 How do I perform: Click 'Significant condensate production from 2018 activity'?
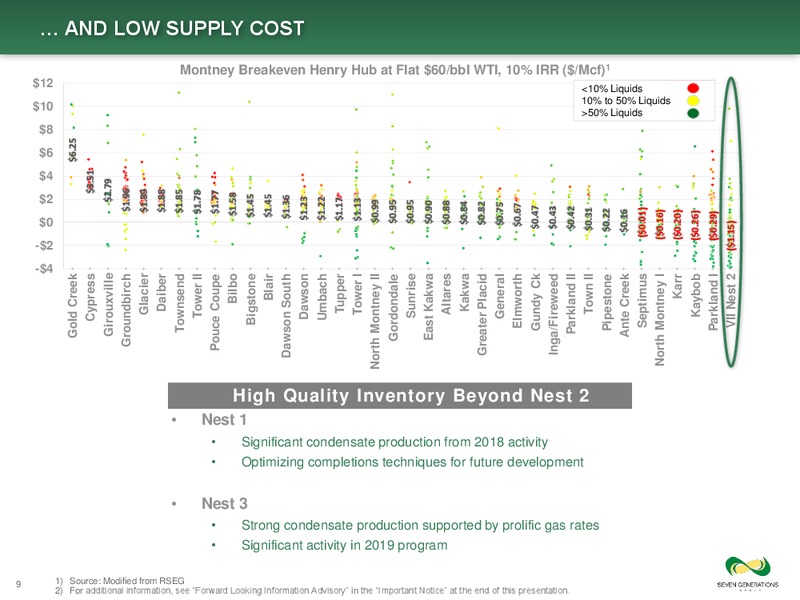pos(394,442)
